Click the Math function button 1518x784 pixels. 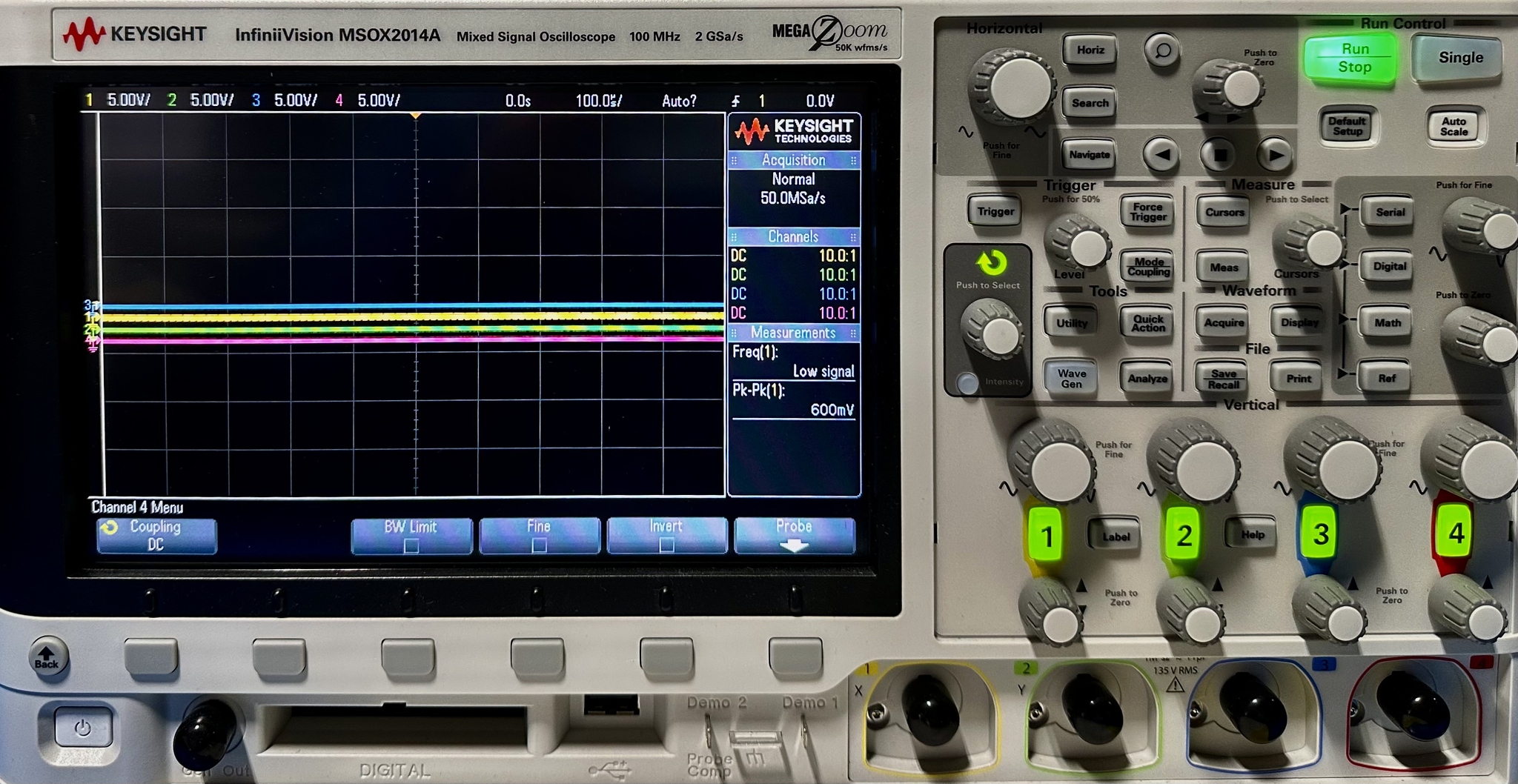tap(1388, 323)
